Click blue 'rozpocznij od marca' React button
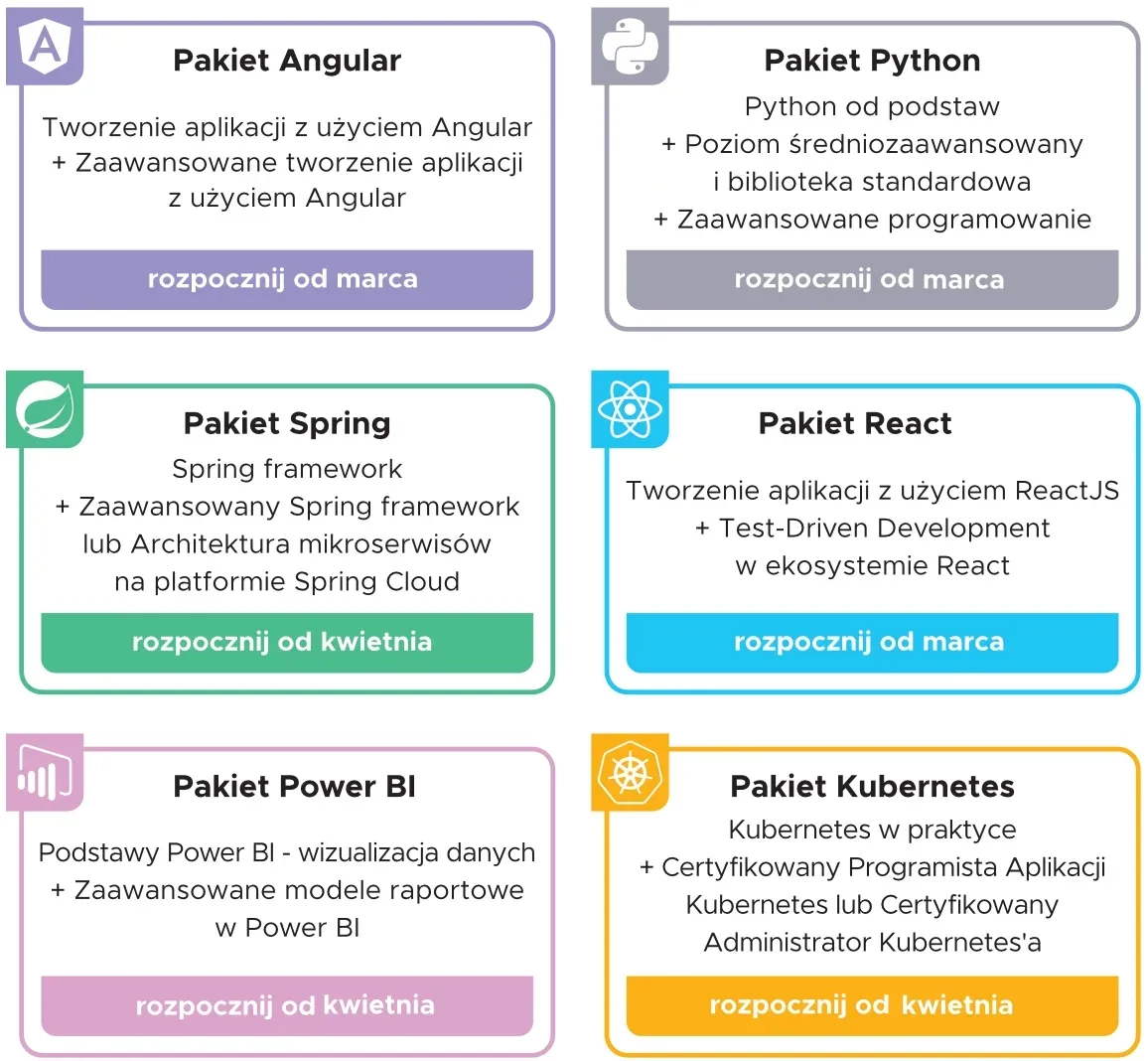 [x=872, y=643]
